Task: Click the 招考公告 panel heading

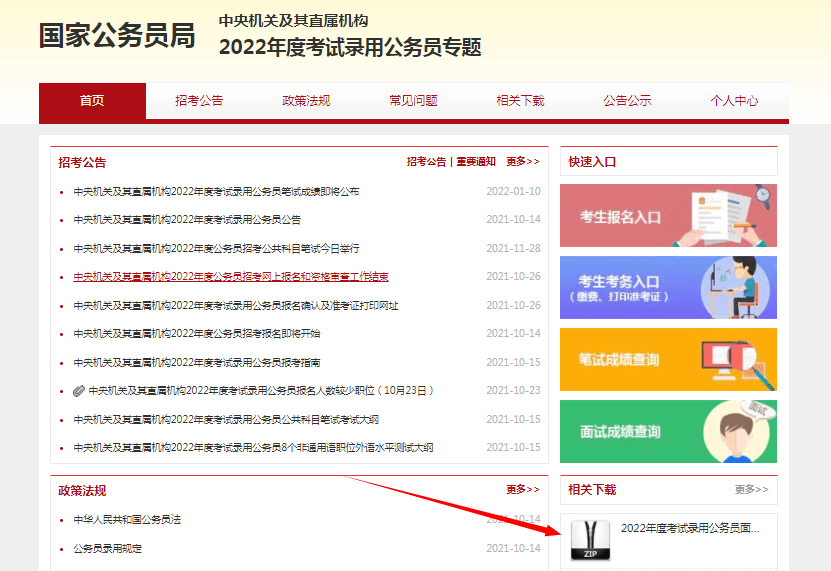Action: point(82,162)
